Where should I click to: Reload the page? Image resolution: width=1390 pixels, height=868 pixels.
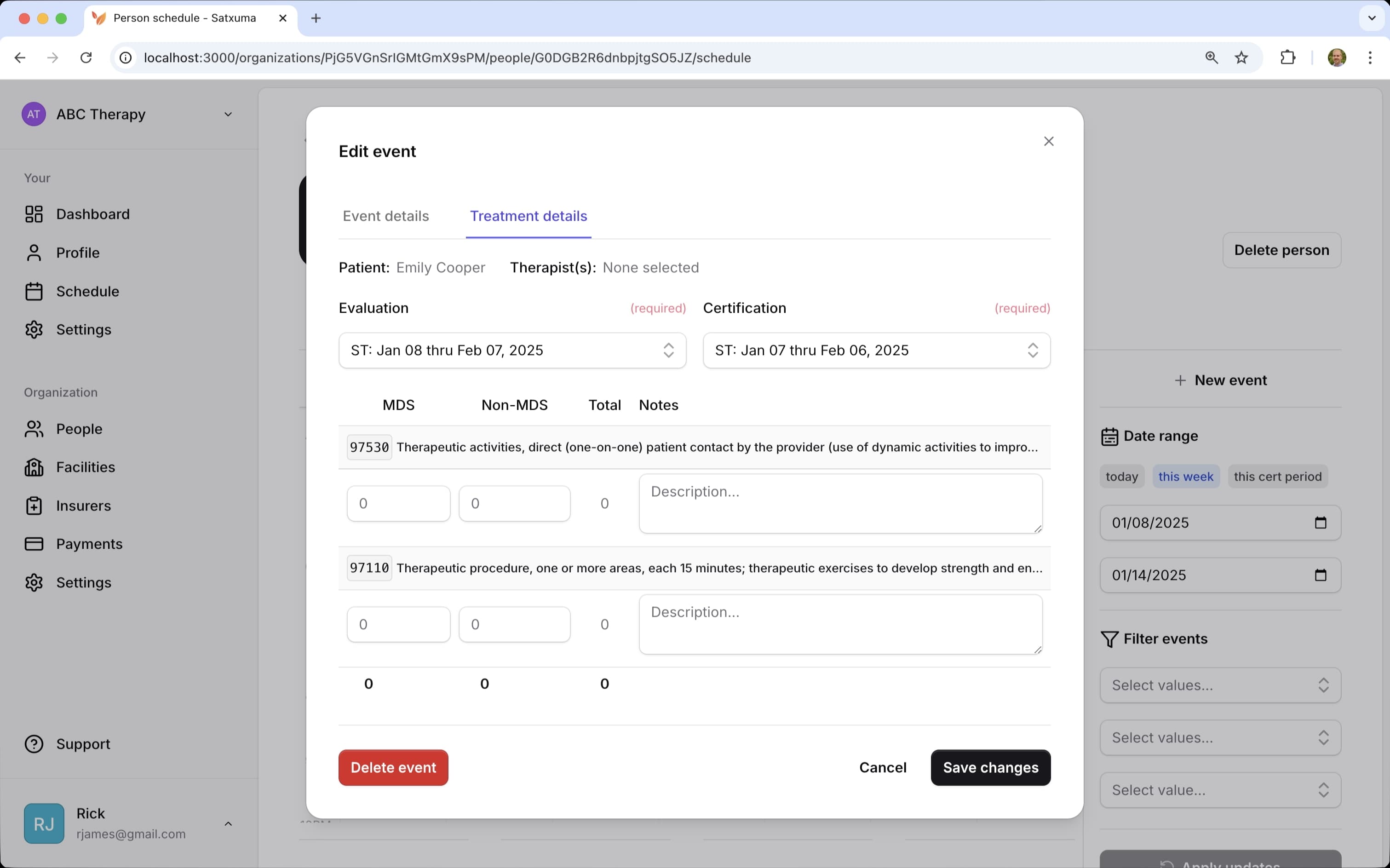[86, 57]
